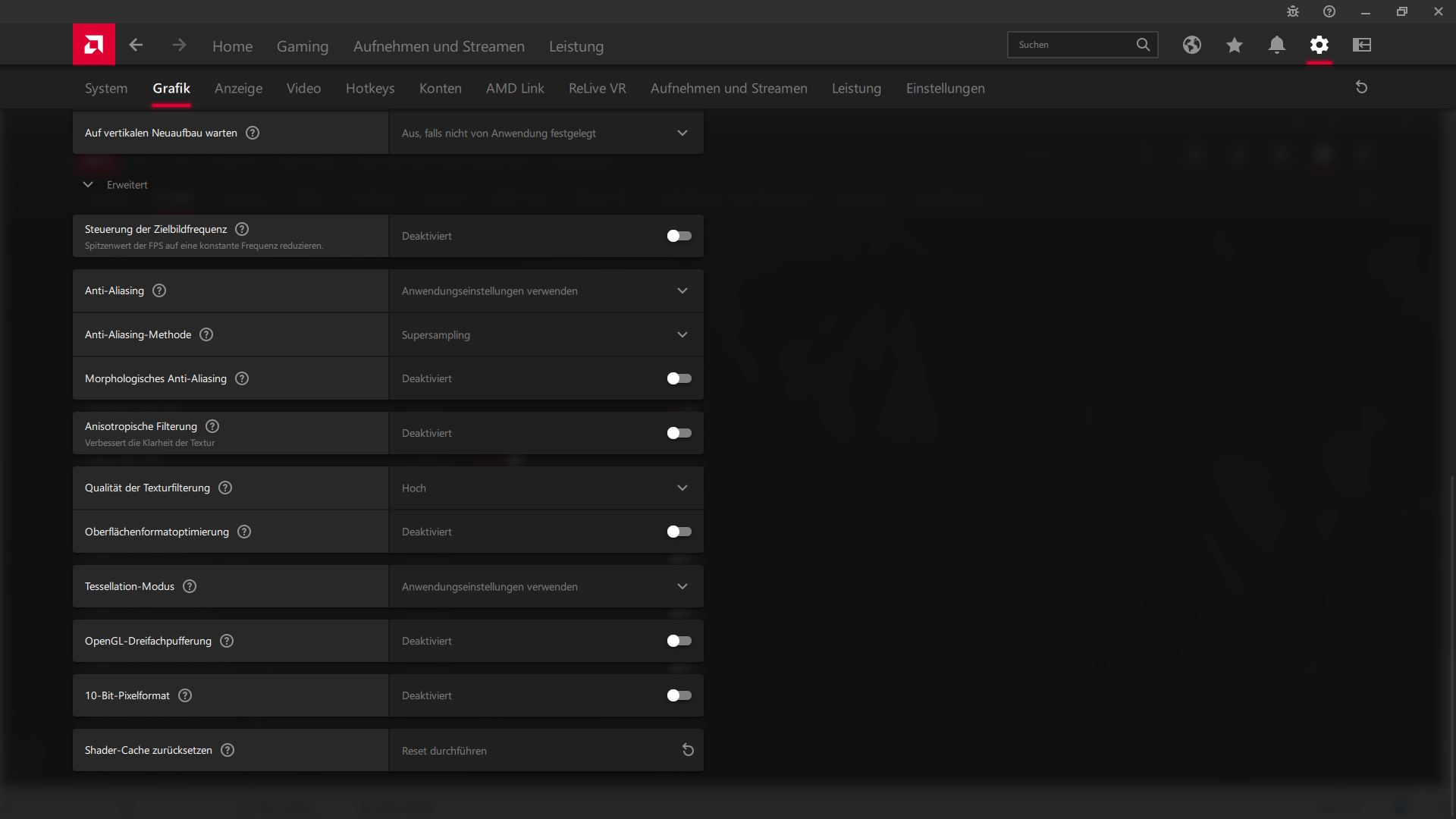
Task: Show help for Oberflächenformatoptimierung
Action: pos(244,532)
